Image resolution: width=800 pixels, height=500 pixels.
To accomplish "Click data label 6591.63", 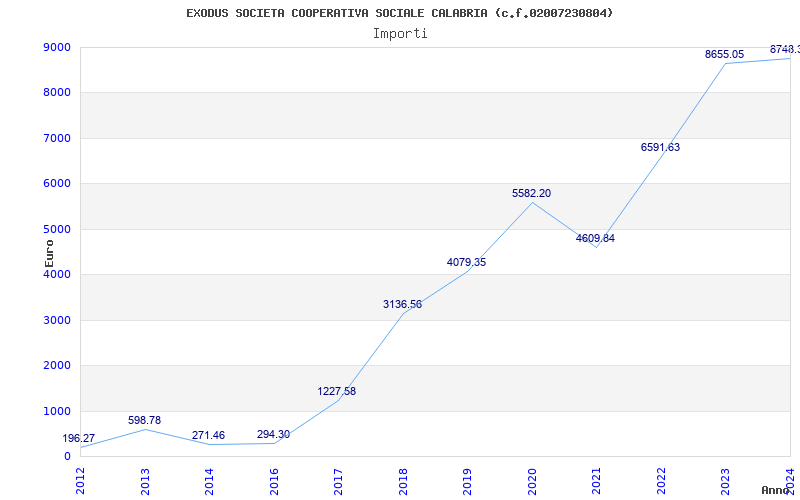I will 660,147.
